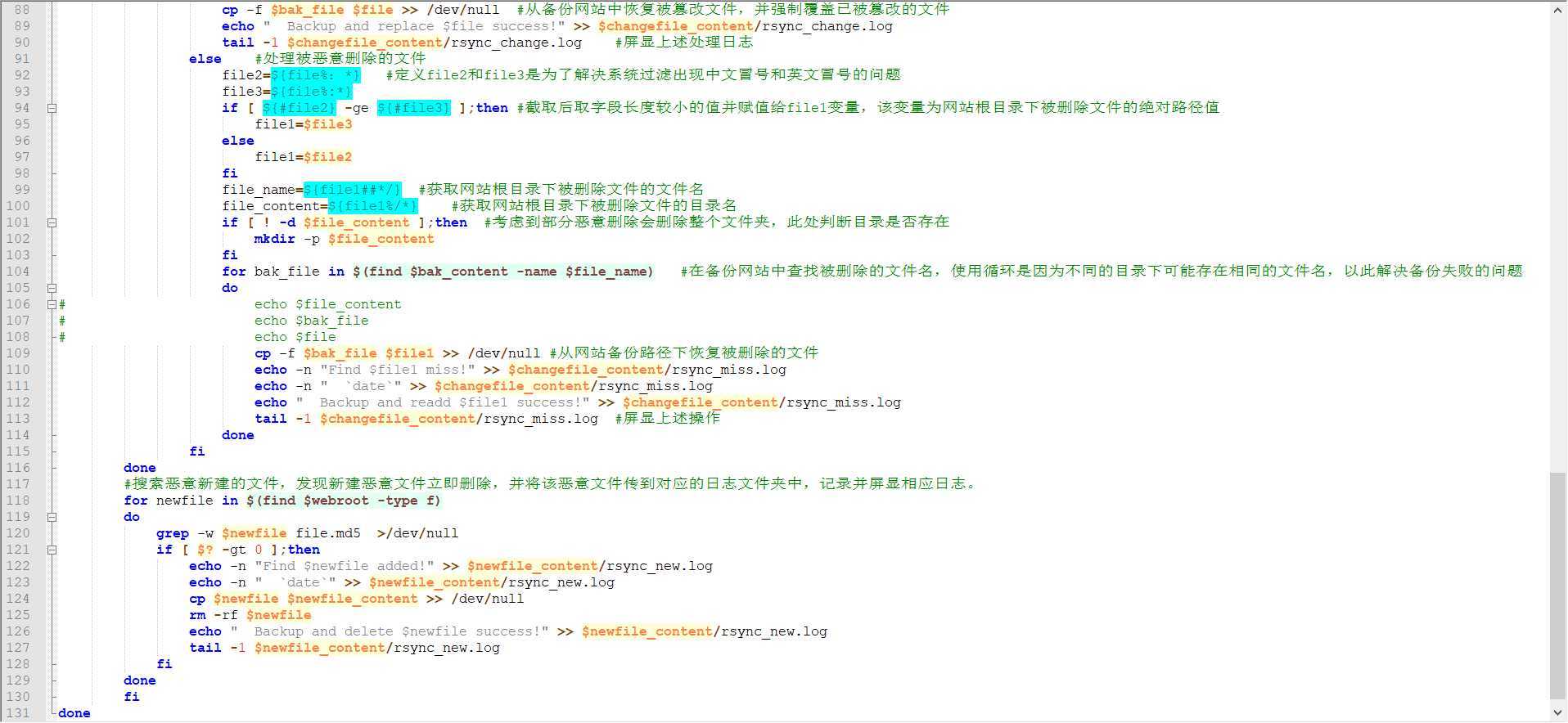1568x723 pixels.
Task: Click "Backup and delete $newfile success!" string
Action: (390, 631)
